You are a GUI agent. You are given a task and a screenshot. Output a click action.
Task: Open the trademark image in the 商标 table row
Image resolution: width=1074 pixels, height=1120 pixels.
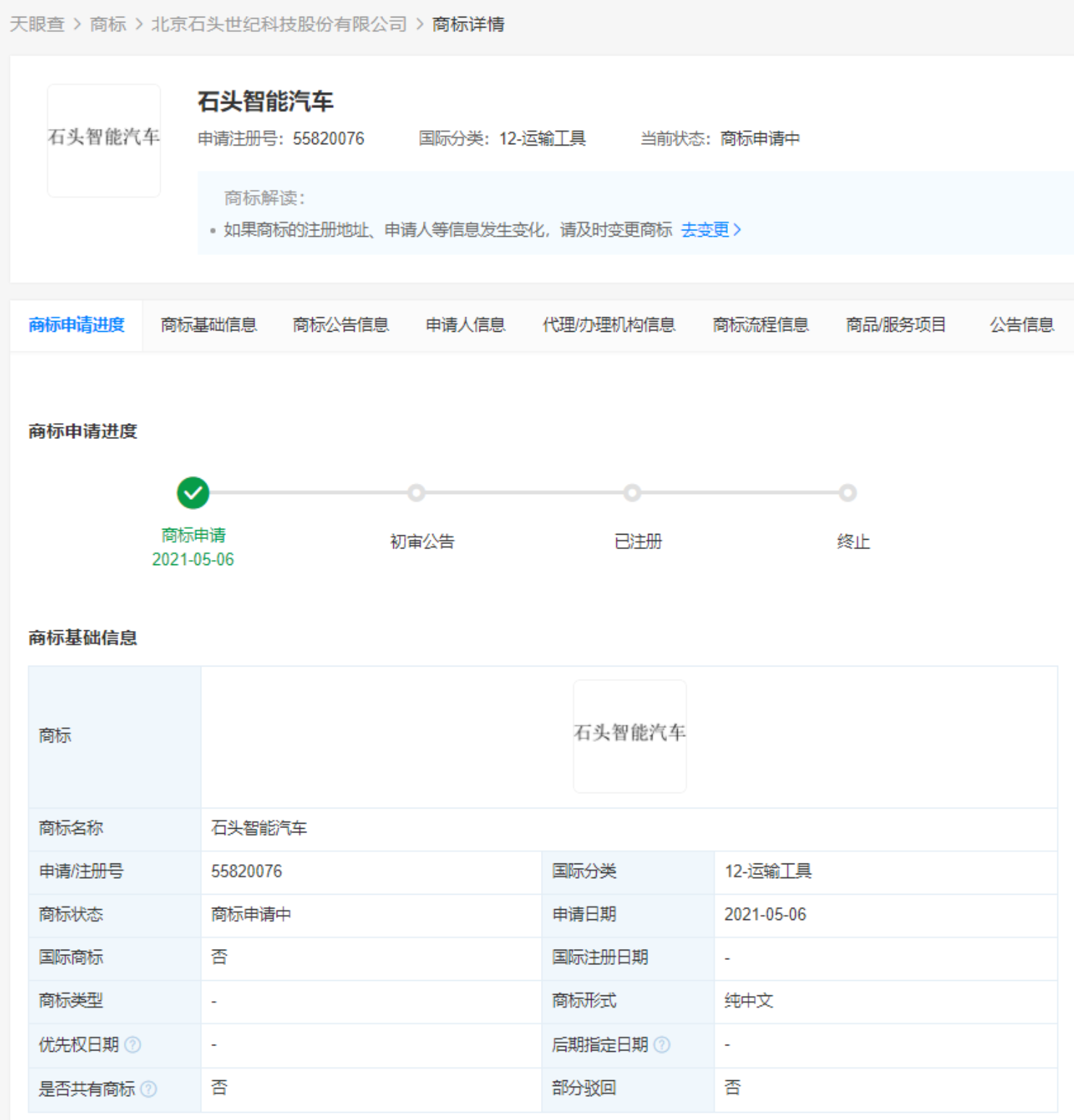[x=629, y=736]
